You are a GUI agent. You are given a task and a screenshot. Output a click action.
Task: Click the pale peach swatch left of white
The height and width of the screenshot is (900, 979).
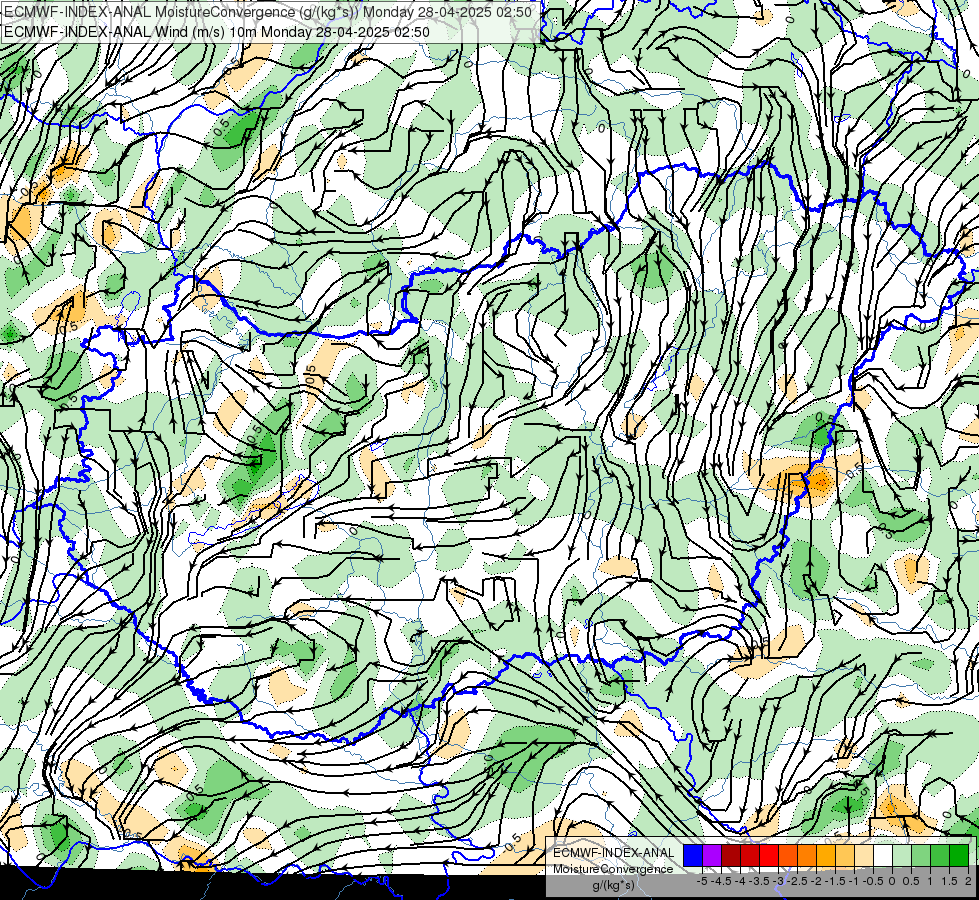(864, 855)
